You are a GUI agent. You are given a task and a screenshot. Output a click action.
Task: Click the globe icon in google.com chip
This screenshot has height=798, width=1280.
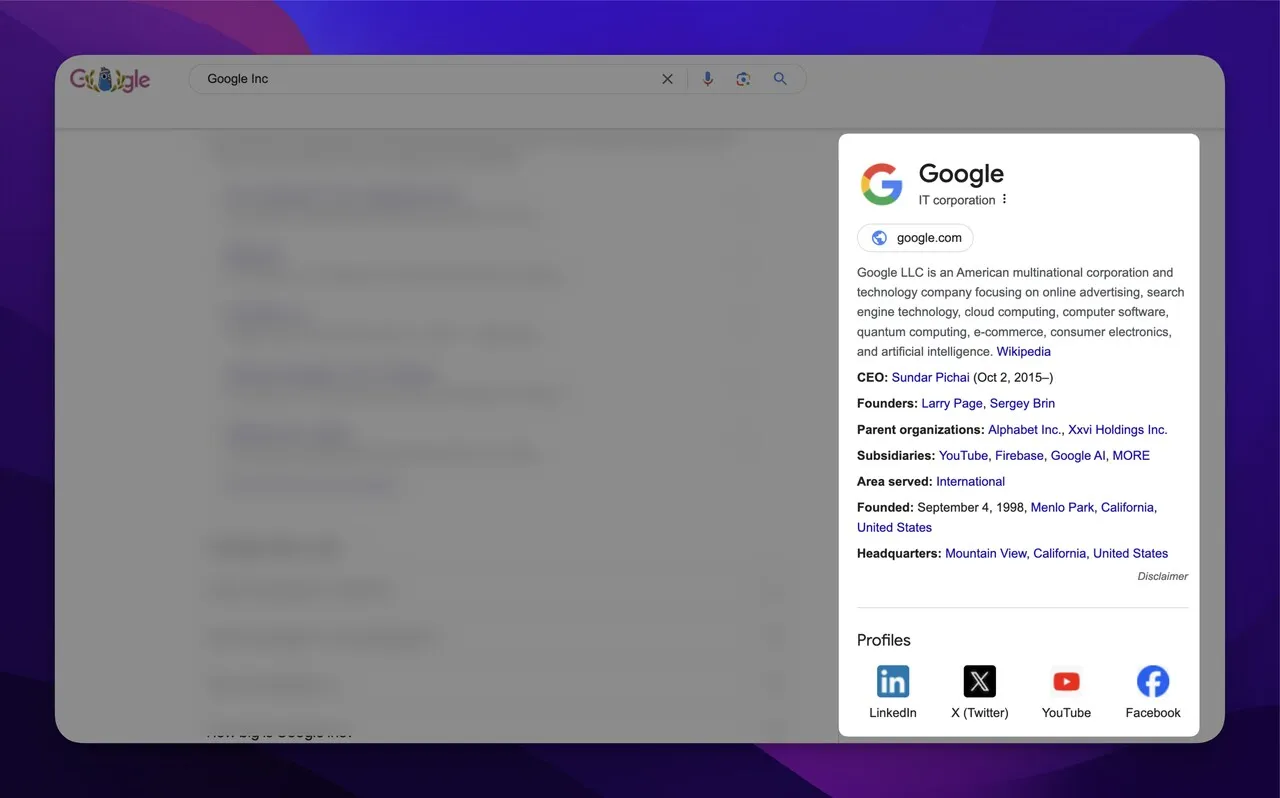point(879,238)
